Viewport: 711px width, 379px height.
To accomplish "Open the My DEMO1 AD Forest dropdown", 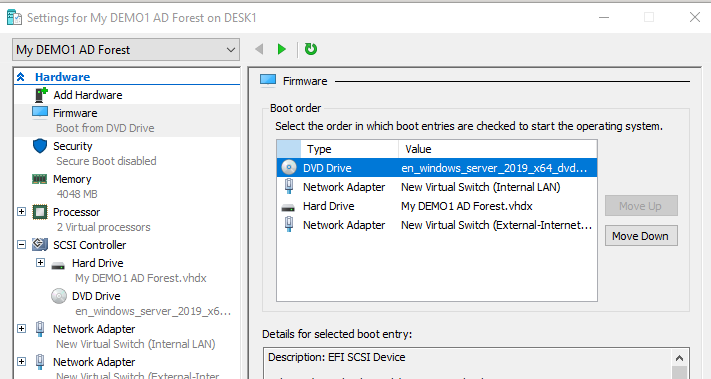I will pyautogui.click(x=126, y=49).
